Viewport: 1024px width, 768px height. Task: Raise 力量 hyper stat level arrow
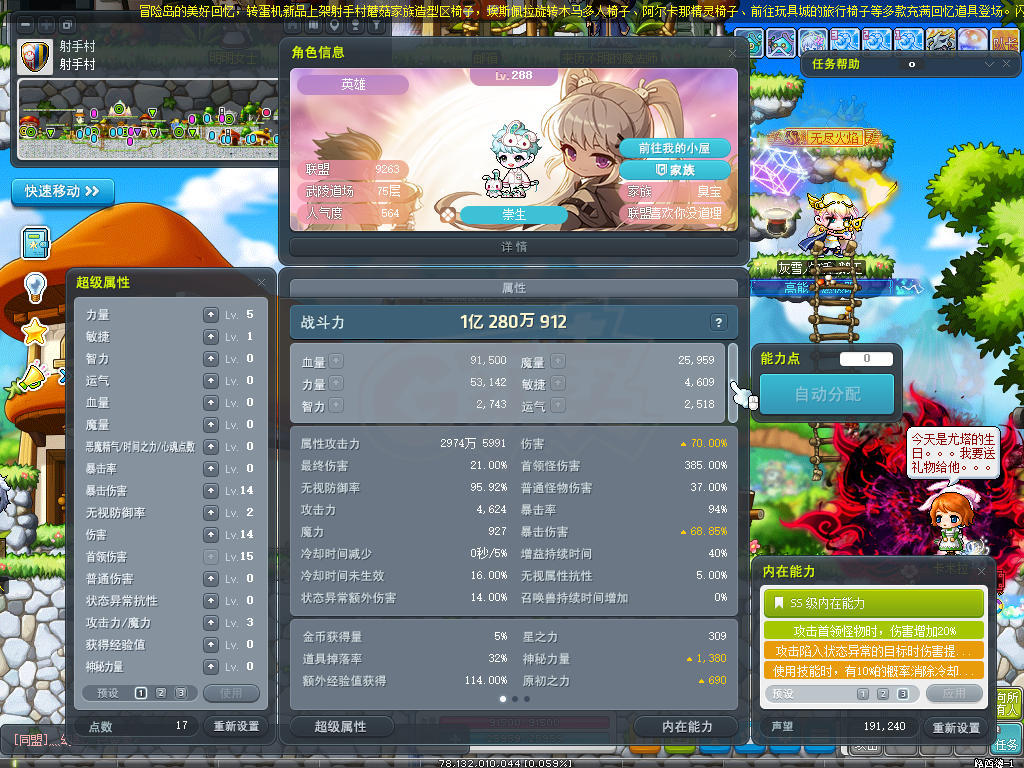(210, 315)
